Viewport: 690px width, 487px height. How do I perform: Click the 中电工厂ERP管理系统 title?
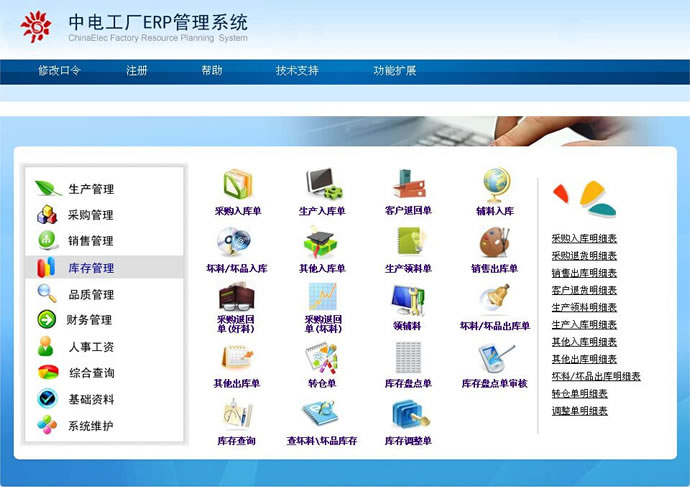point(158,22)
